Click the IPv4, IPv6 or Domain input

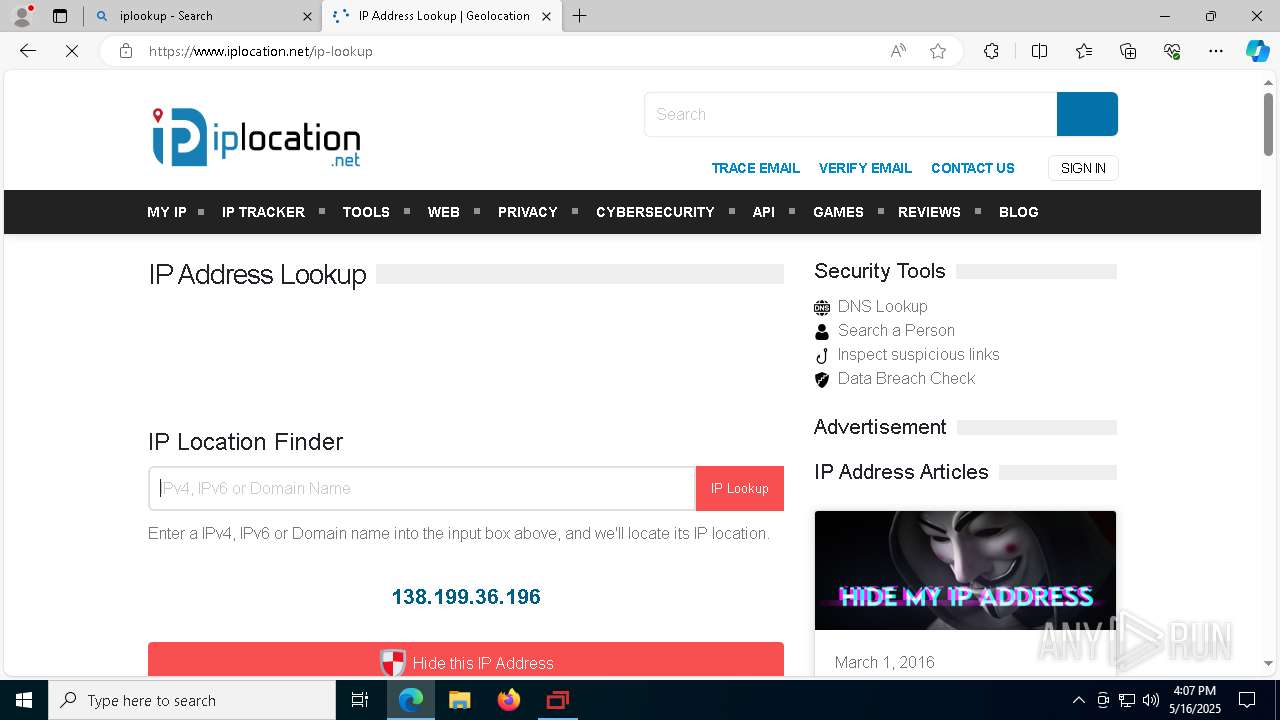click(422, 488)
